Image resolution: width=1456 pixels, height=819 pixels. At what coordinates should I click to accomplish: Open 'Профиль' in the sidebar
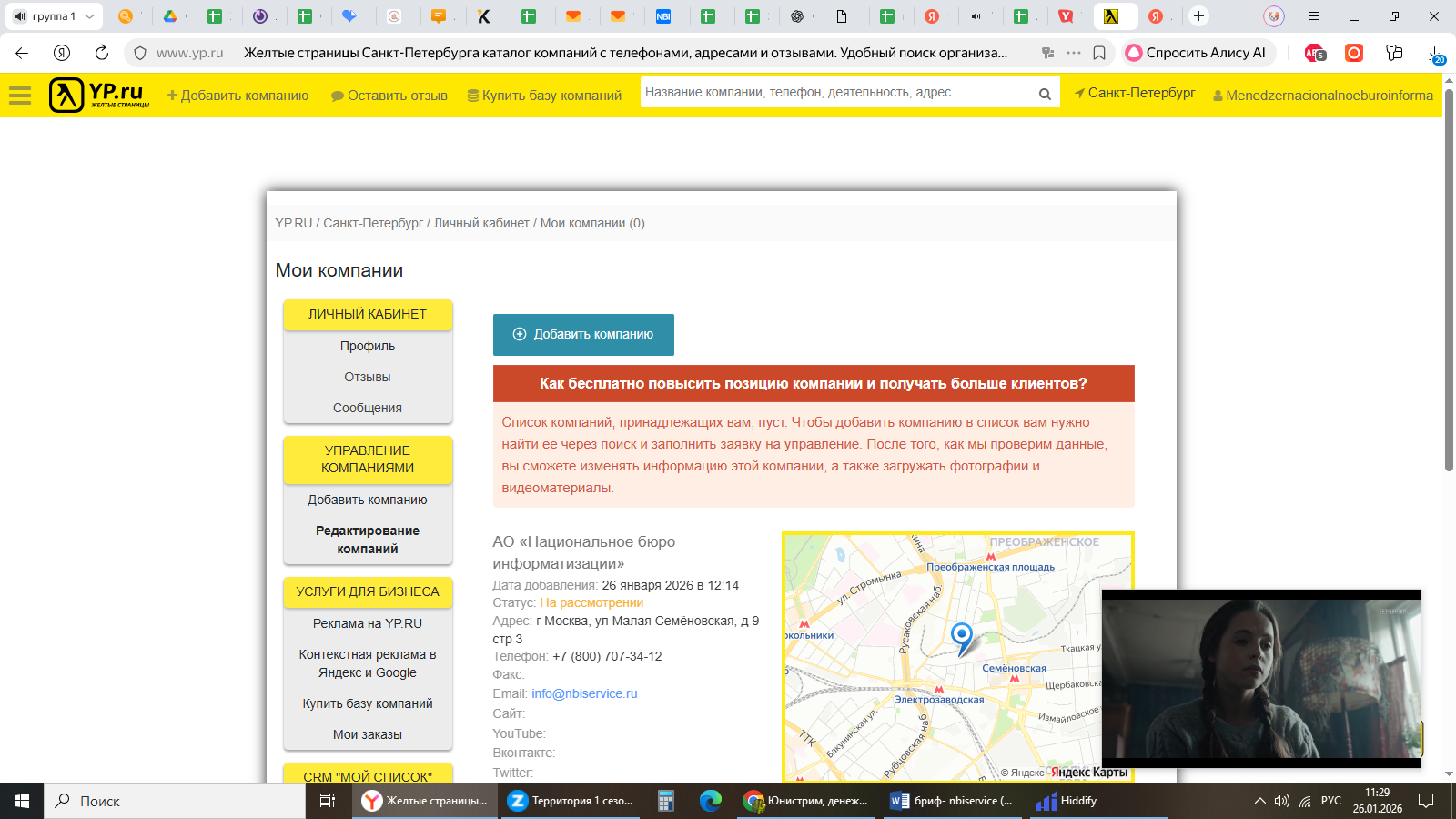pyautogui.click(x=368, y=346)
